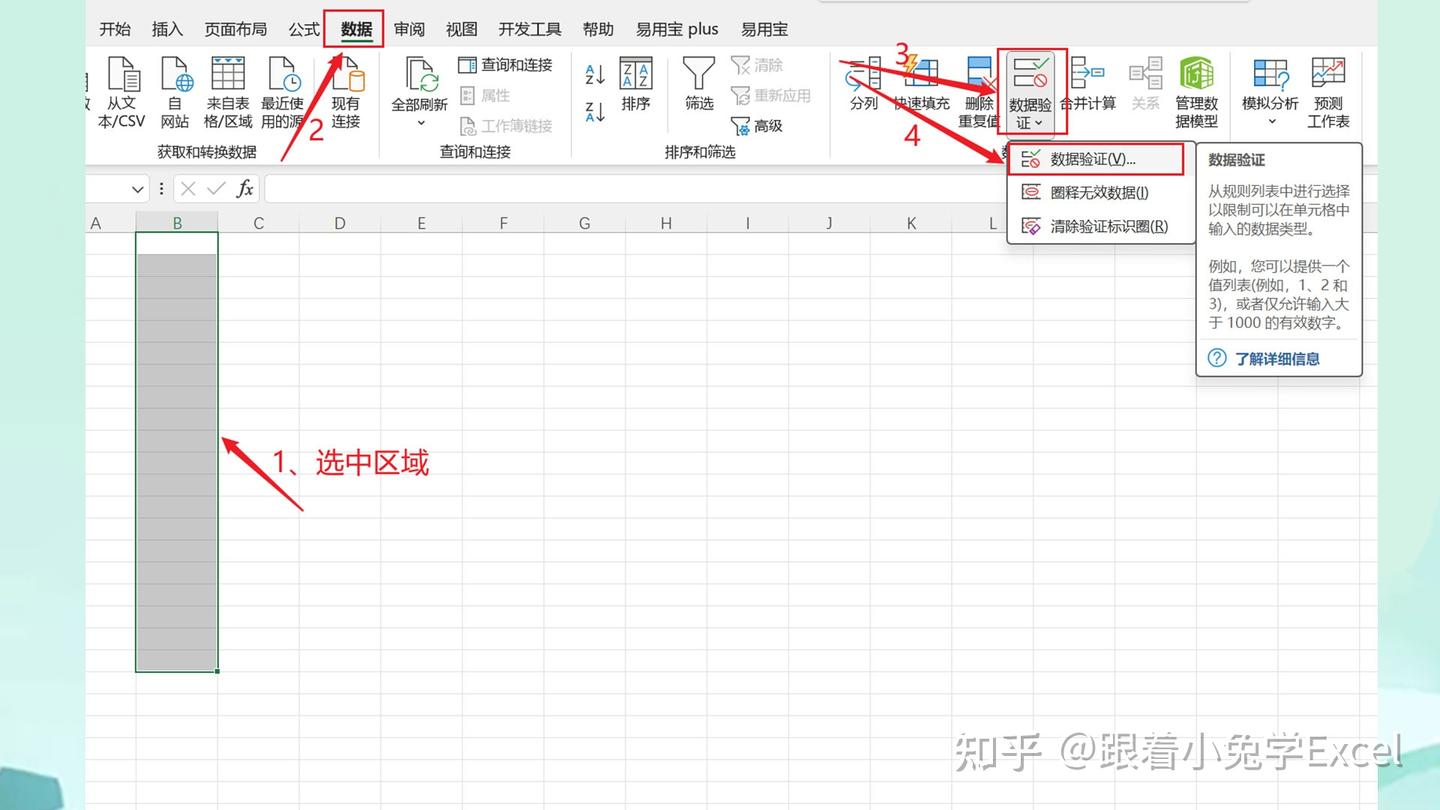Open the 易用宝 plus tab
The width and height of the screenshot is (1440, 810).
click(677, 29)
